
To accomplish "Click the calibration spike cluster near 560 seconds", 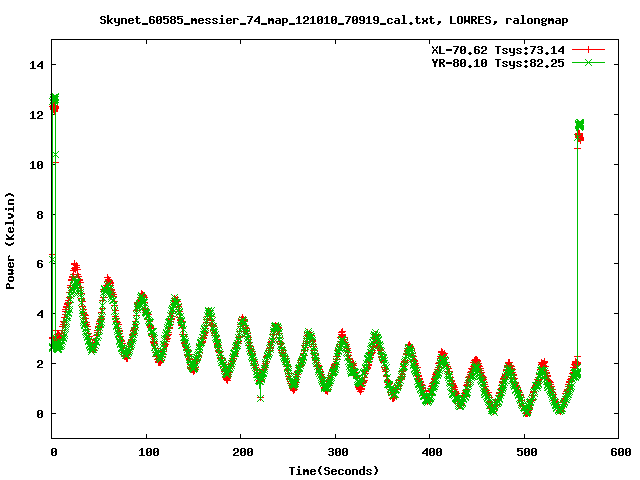I will pos(579,131).
